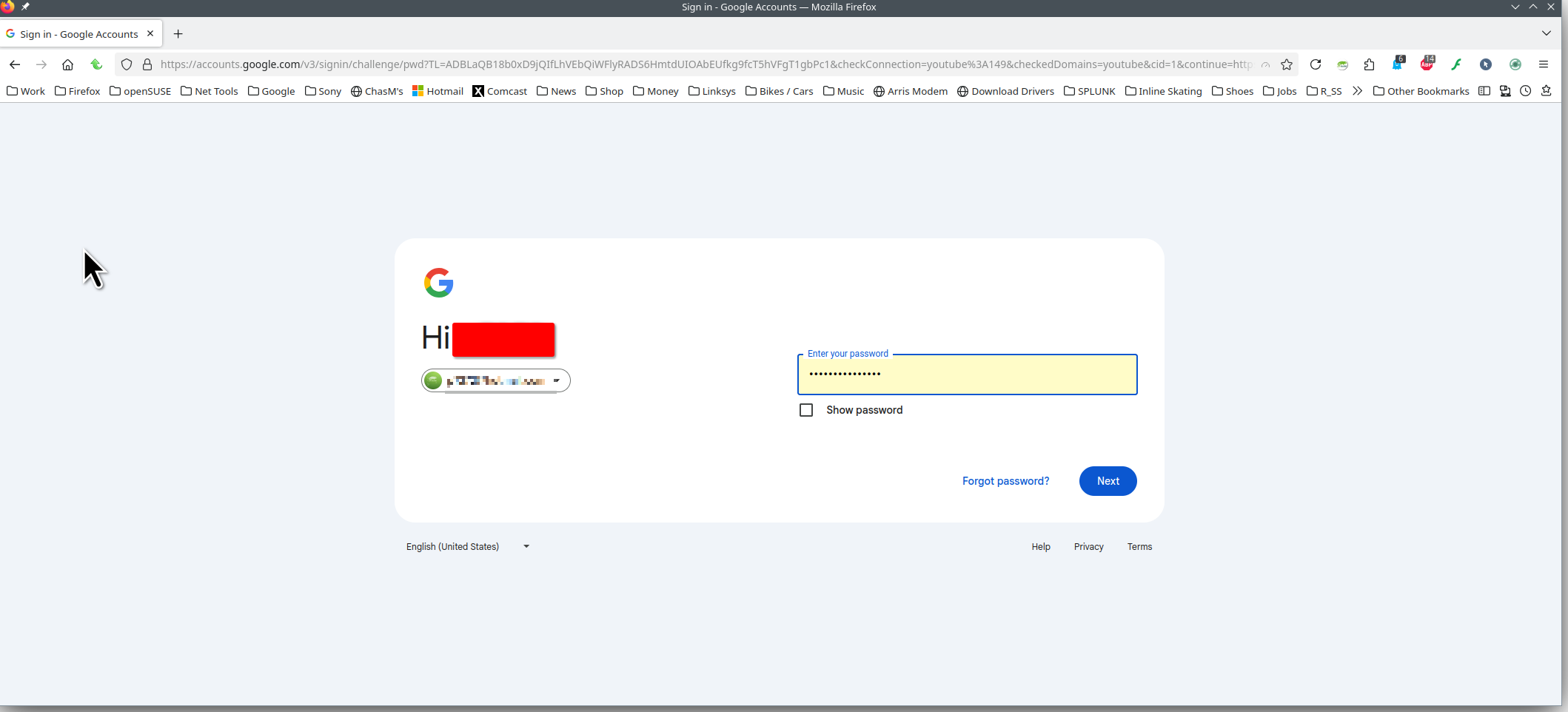Open the Shoes bookmarks folder
1568x712 pixels.
pyautogui.click(x=1233, y=91)
